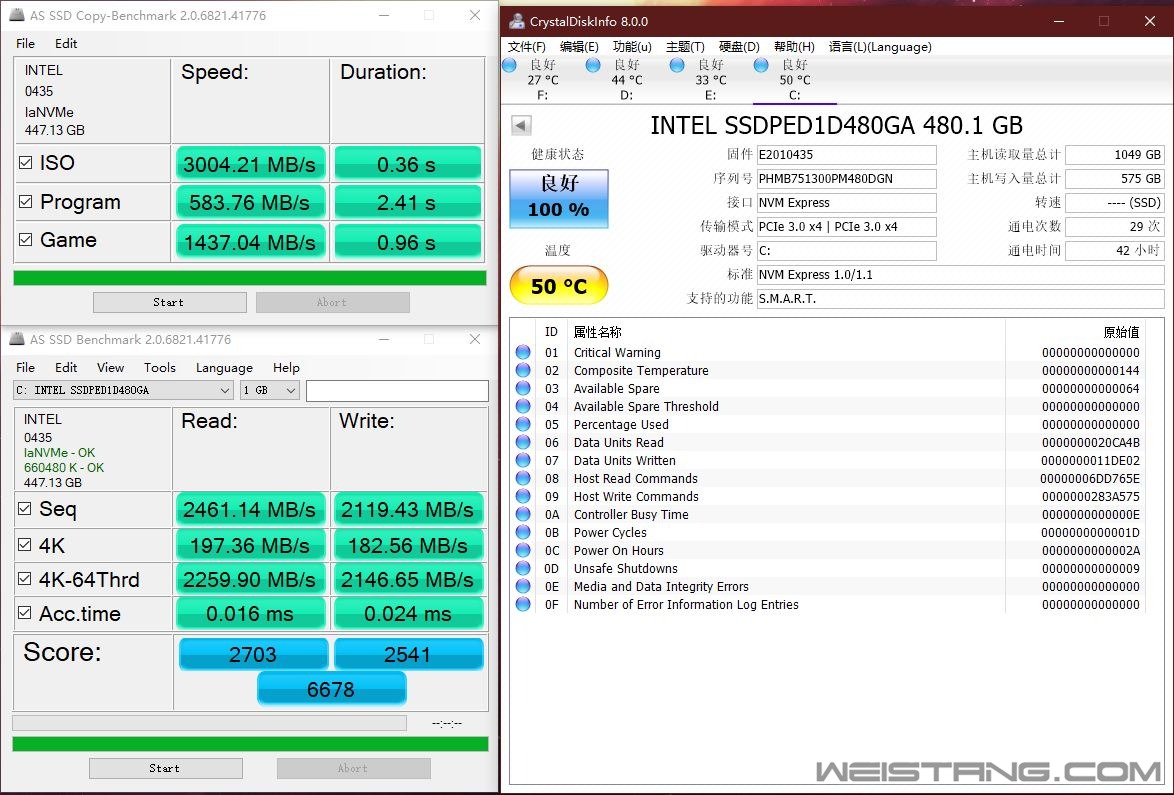Toggle the 4K-64Thrd benchmark checkbox
Viewport: 1174px width, 795px height.
tap(25, 579)
